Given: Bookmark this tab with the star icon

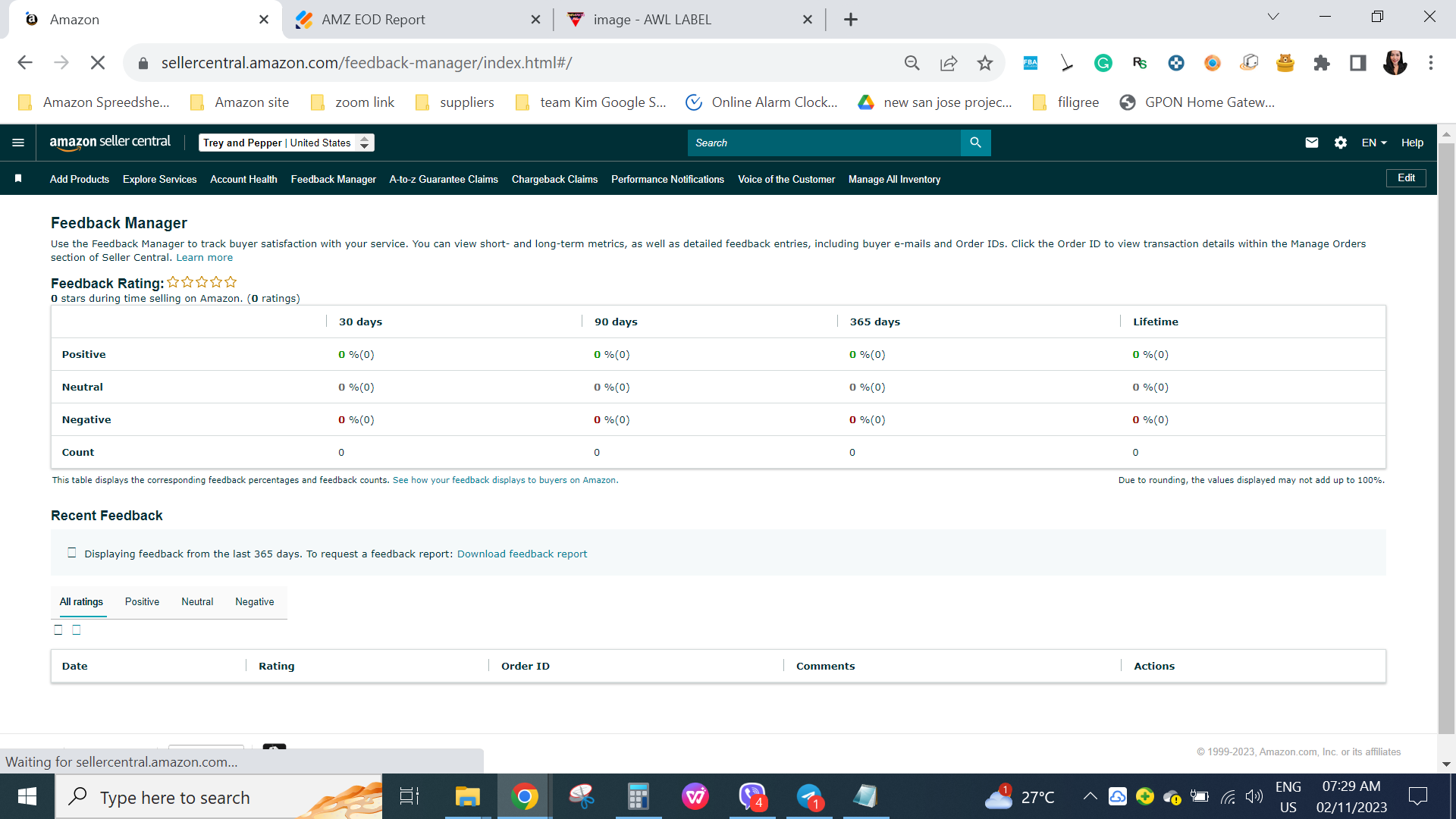Looking at the screenshot, I should tap(985, 63).
